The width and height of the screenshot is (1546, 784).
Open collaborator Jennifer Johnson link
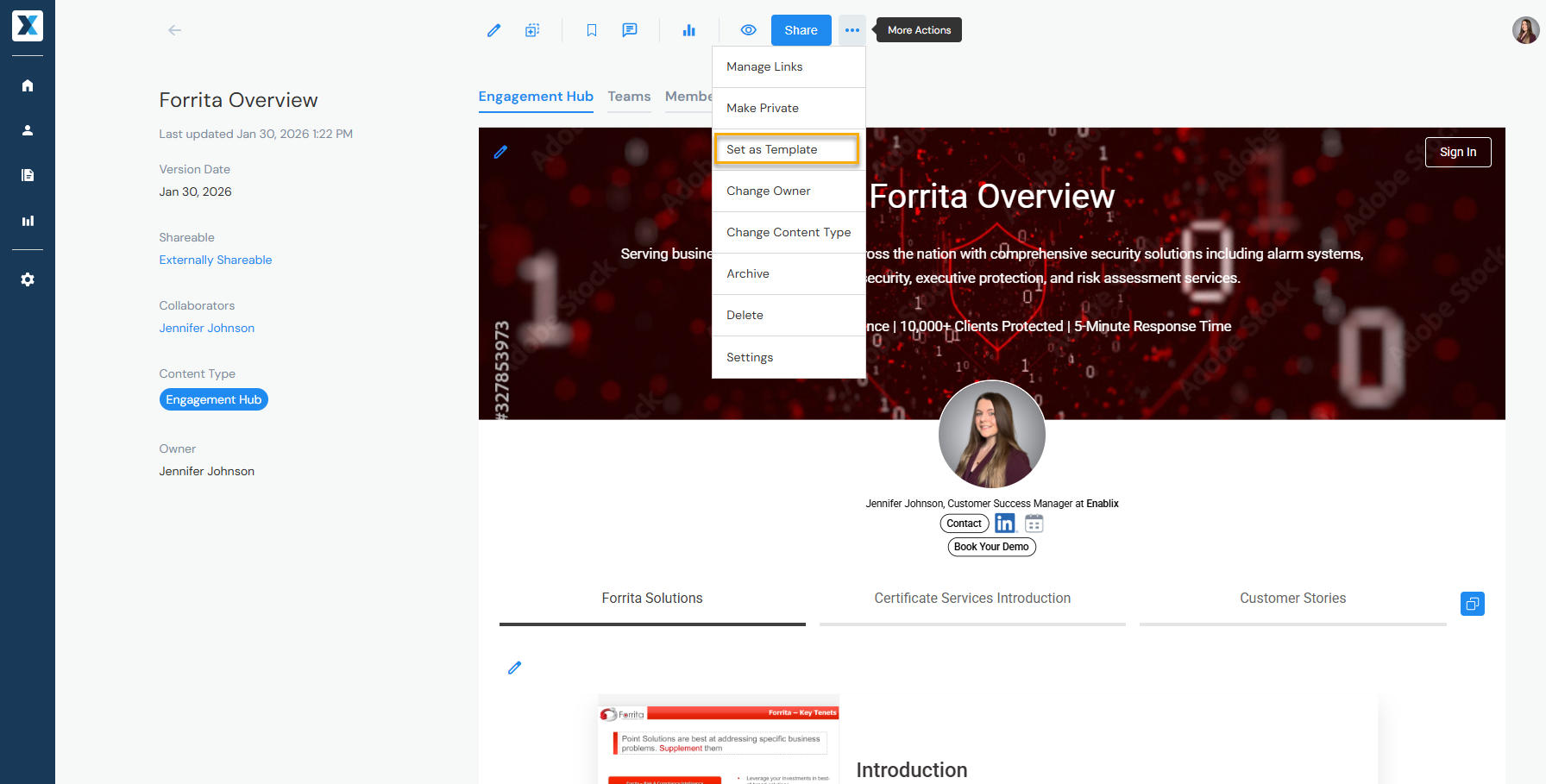pyautogui.click(x=207, y=328)
